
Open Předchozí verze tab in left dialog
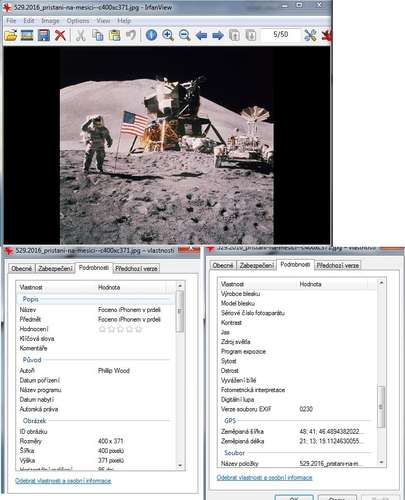click(x=136, y=268)
